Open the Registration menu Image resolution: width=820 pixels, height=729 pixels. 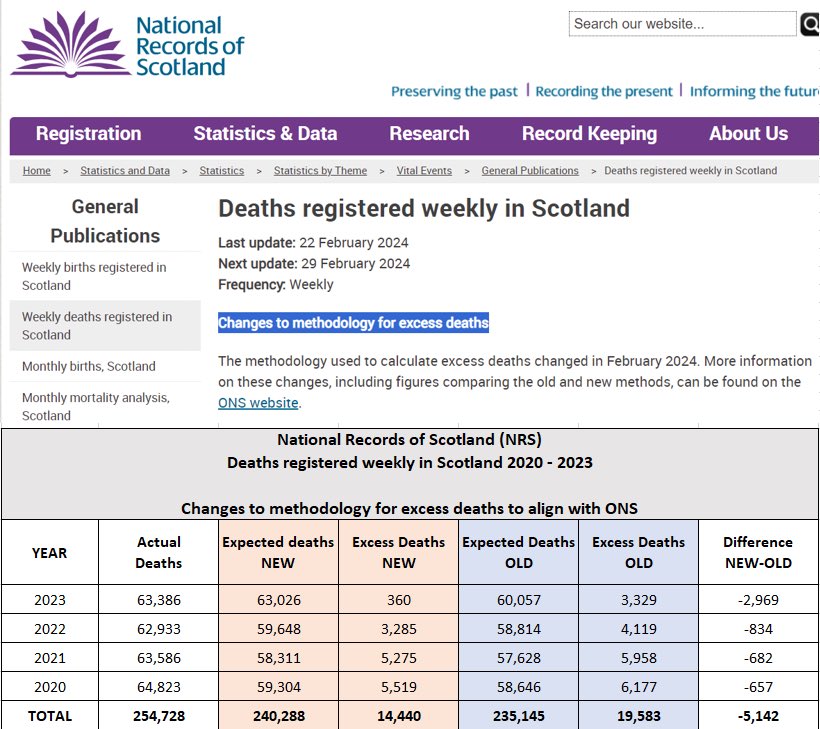[88, 134]
